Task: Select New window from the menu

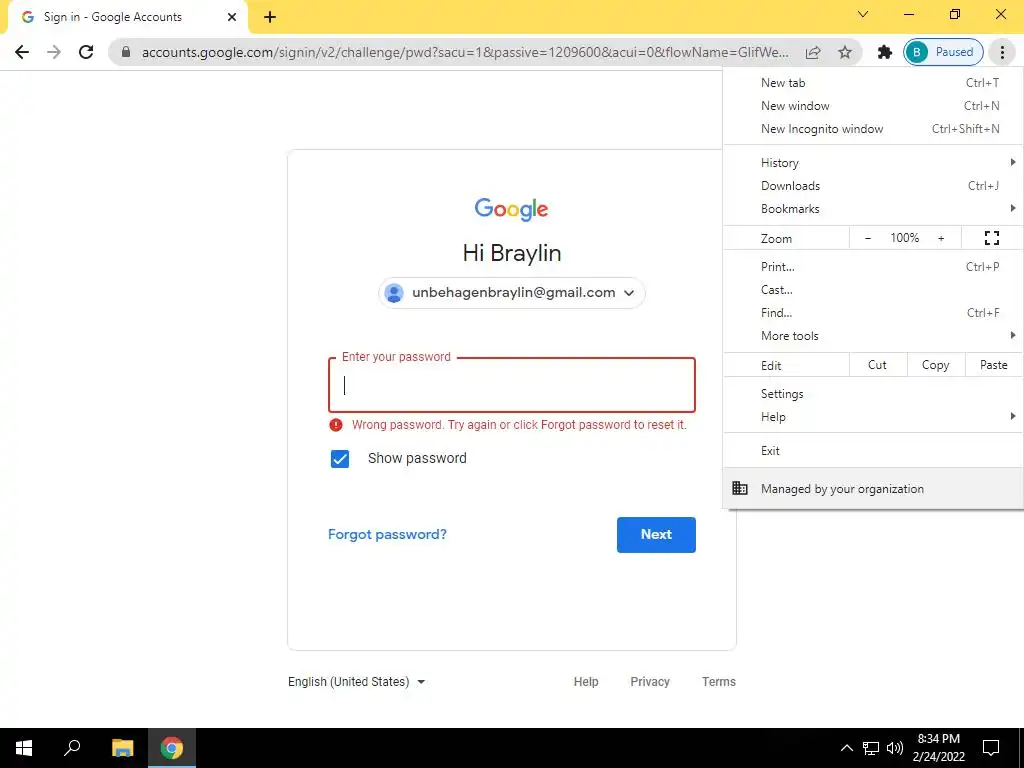Action: [873, 106]
